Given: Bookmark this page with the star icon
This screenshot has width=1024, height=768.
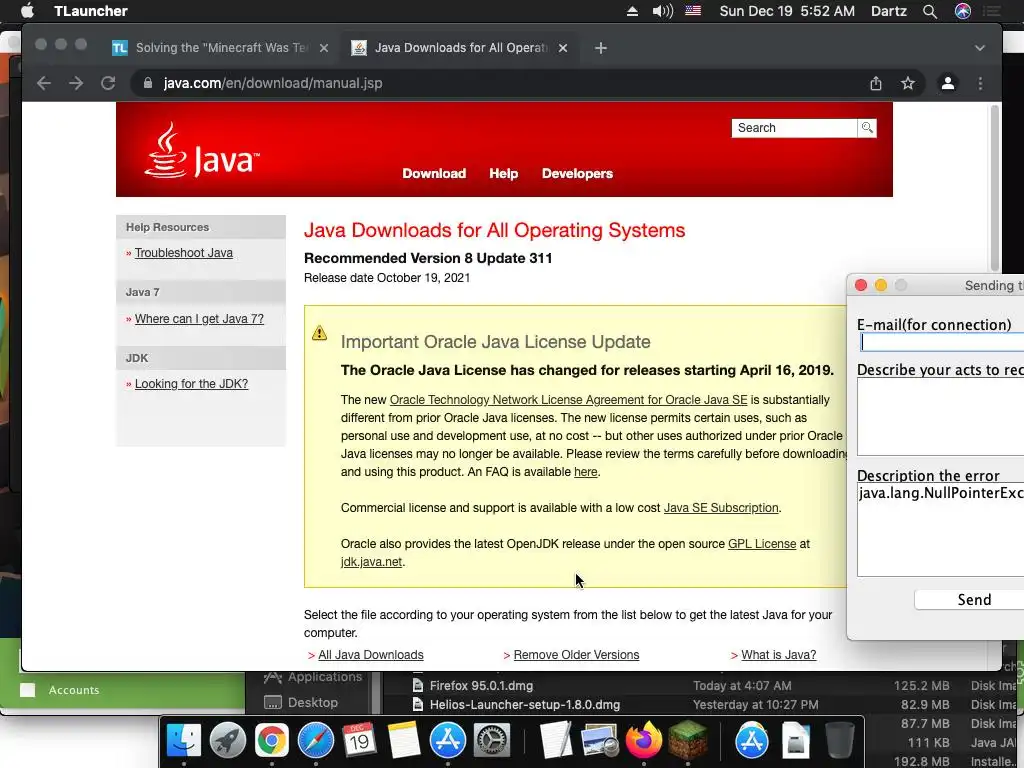Looking at the screenshot, I should (x=908, y=83).
